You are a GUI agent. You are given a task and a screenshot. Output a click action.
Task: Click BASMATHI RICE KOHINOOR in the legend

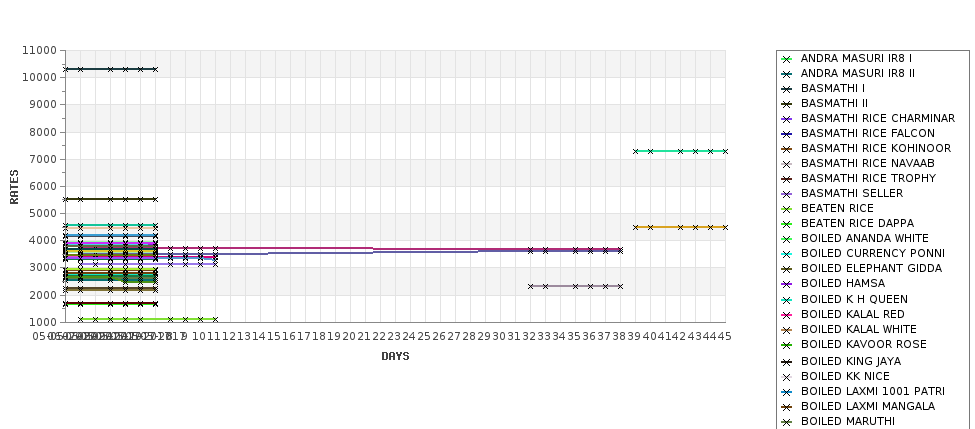click(876, 148)
